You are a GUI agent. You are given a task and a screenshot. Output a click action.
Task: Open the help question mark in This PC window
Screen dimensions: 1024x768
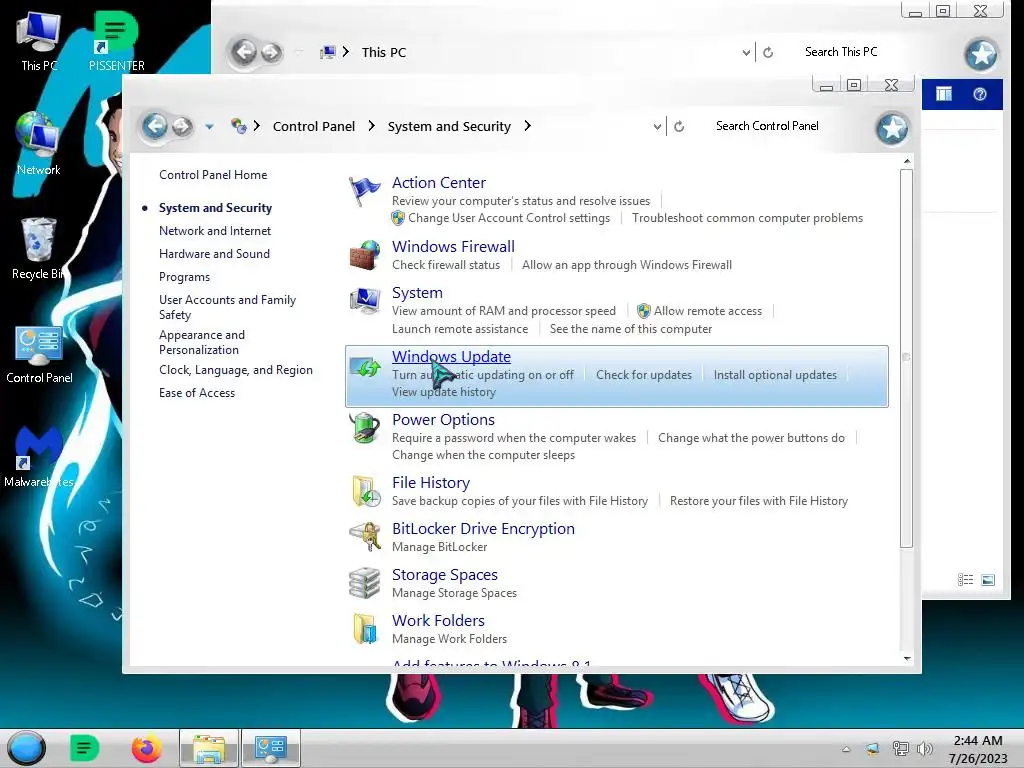tap(980, 94)
